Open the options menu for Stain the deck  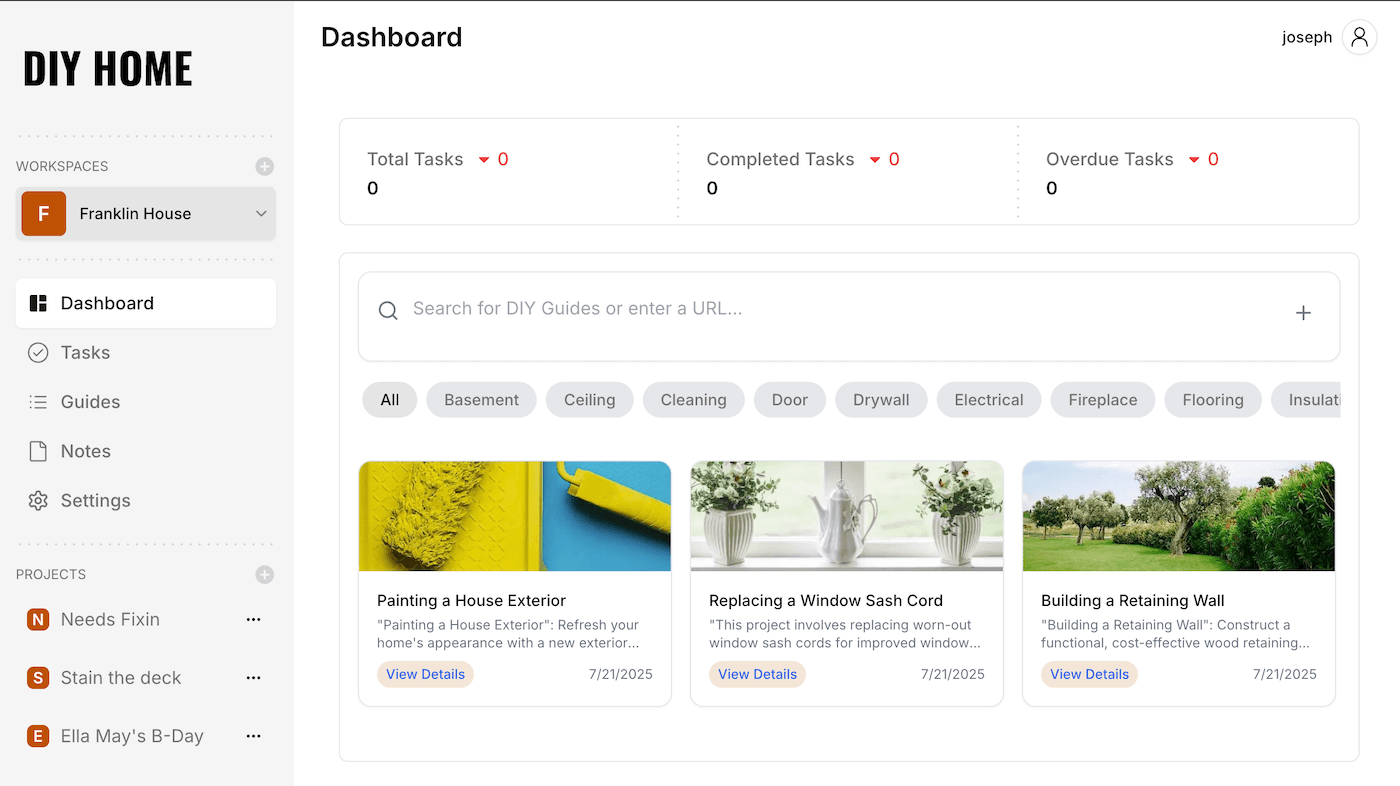253,677
